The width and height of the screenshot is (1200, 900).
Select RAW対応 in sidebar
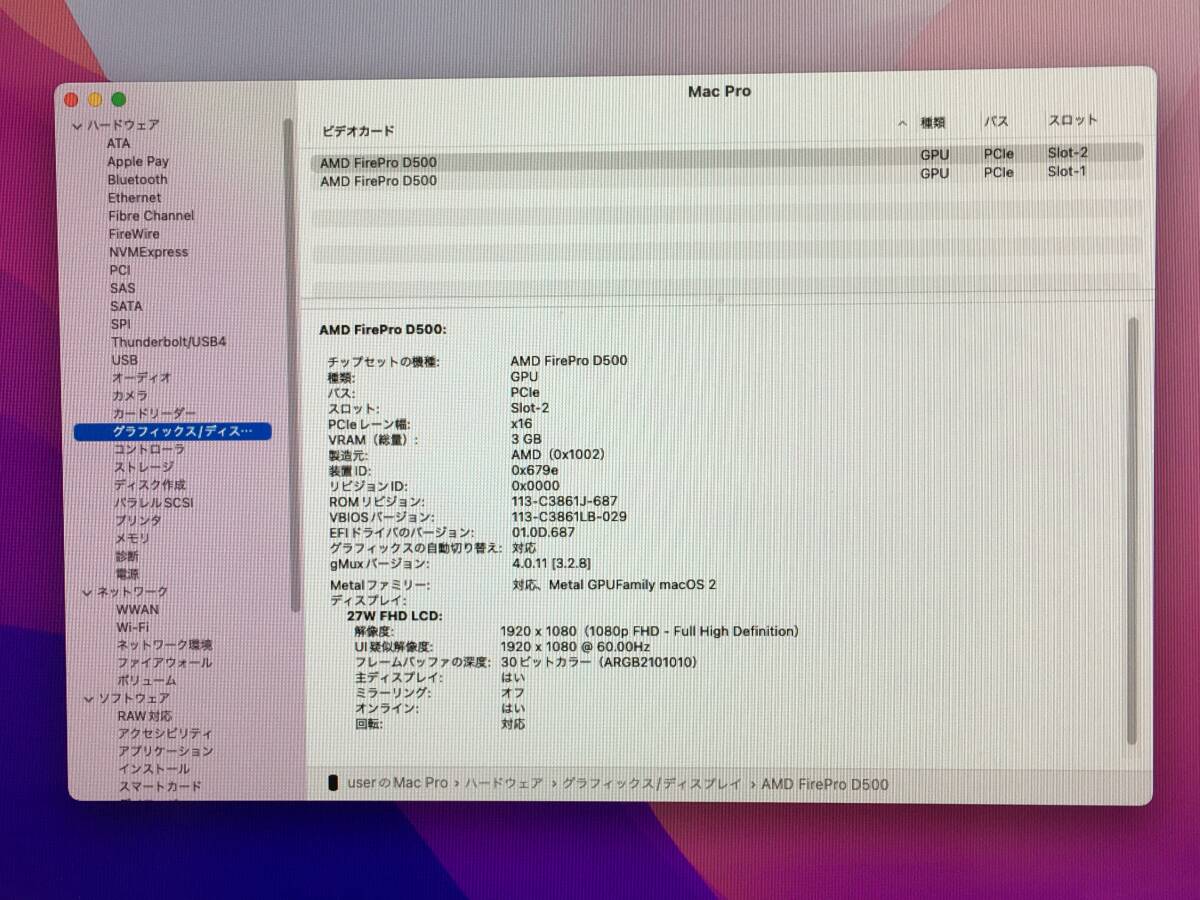click(x=145, y=716)
